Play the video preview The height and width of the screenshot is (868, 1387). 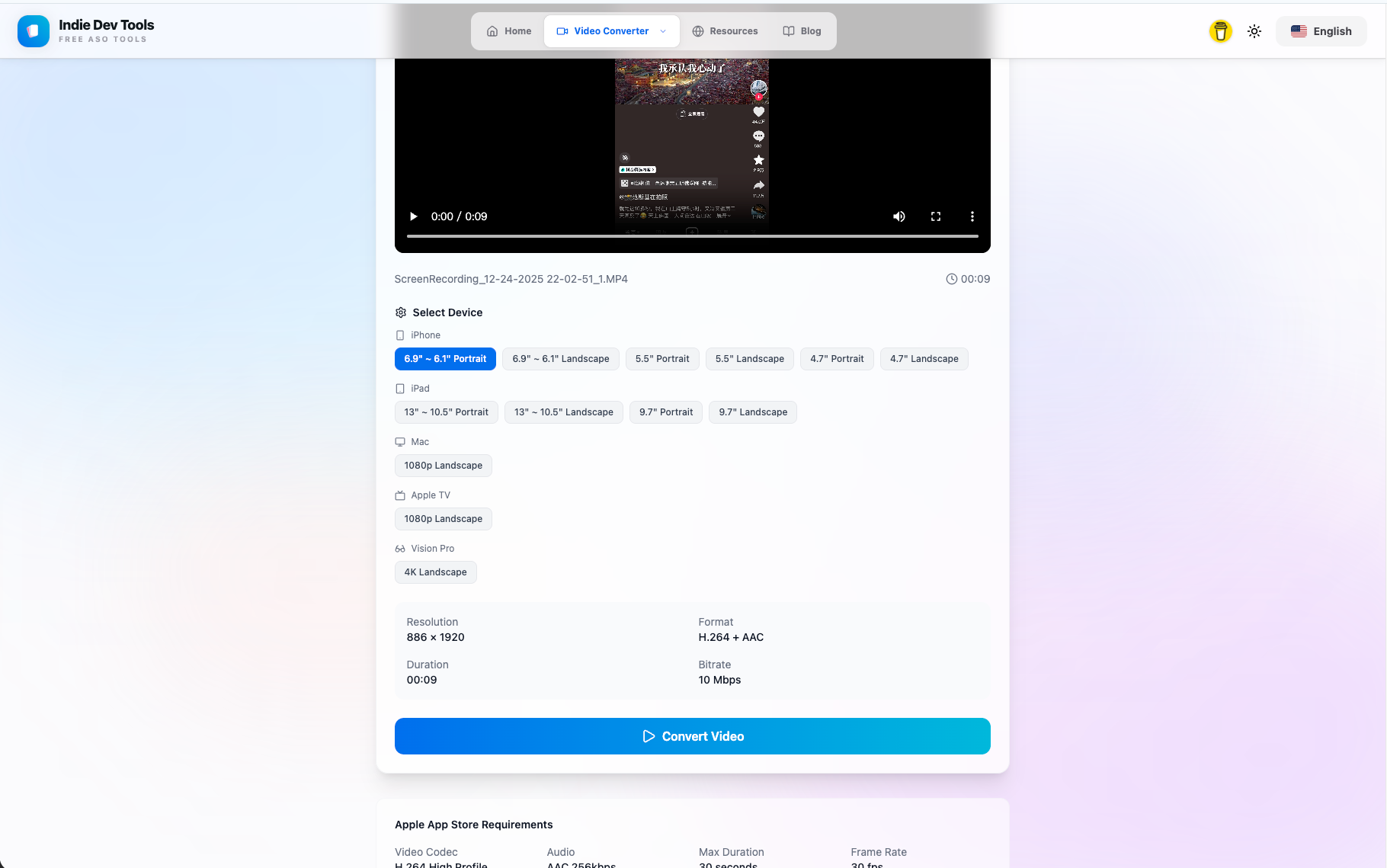pos(413,216)
